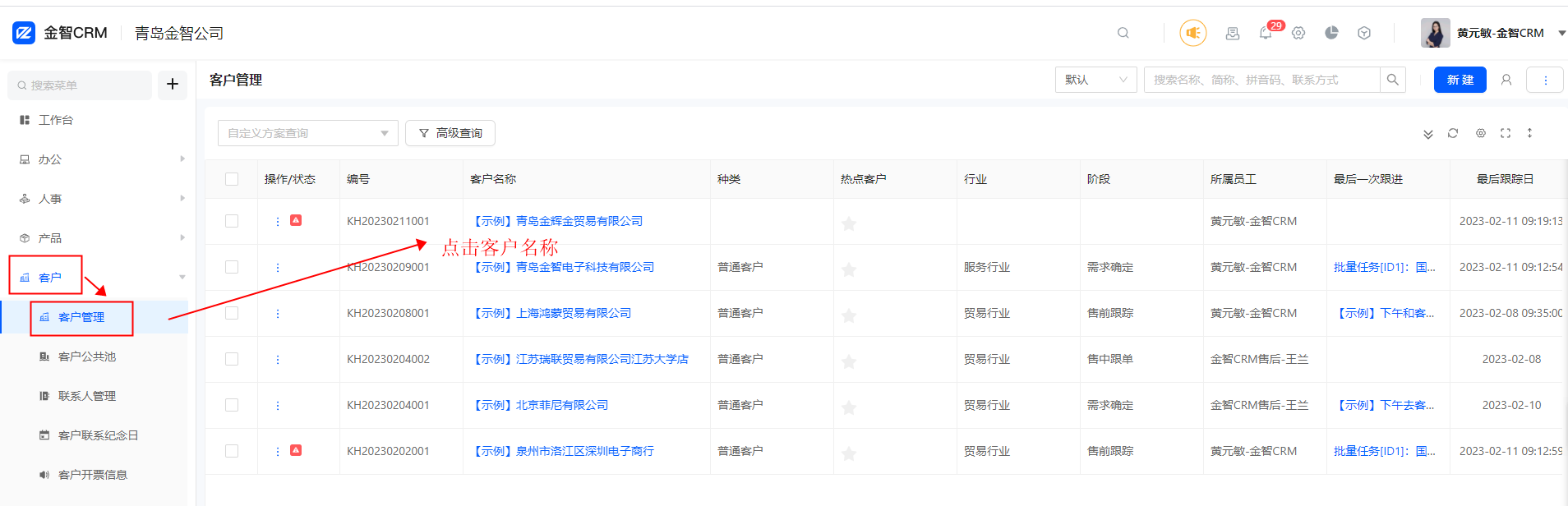
Task: Click red warning icon on KH20230211001 row
Action: pyautogui.click(x=296, y=220)
